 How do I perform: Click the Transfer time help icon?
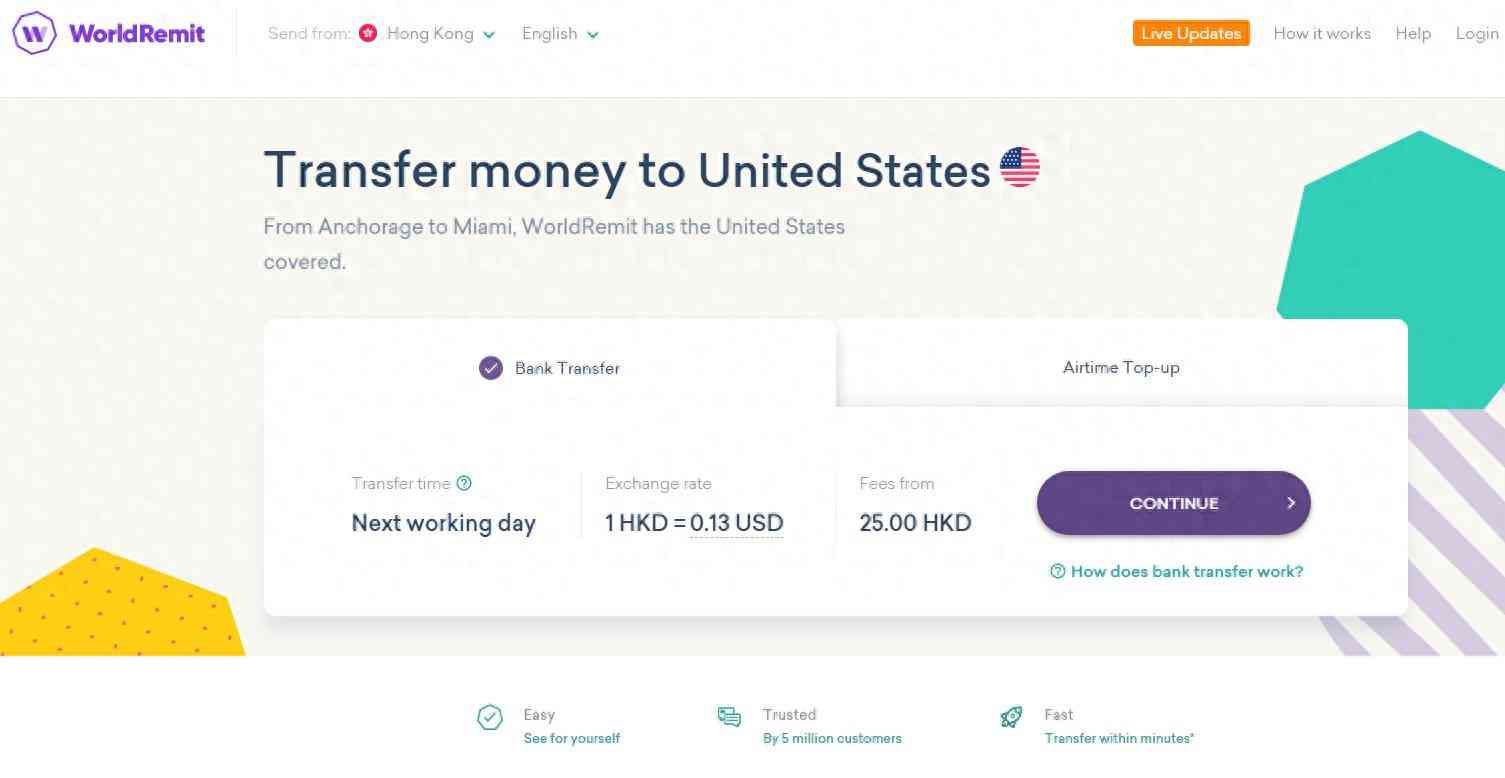pos(464,483)
